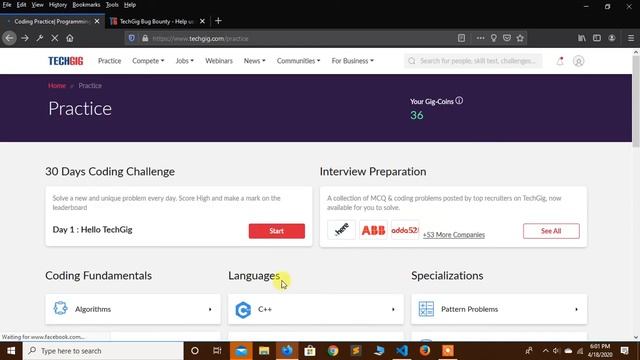This screenshot has height=360, width=640.
Task: Click the Pattern Problems icon
Action: coord(426,309)
